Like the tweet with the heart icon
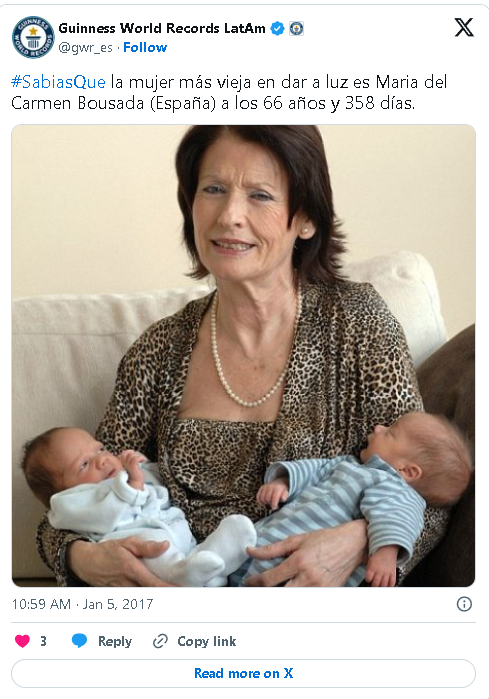 [x=22, y=641]
